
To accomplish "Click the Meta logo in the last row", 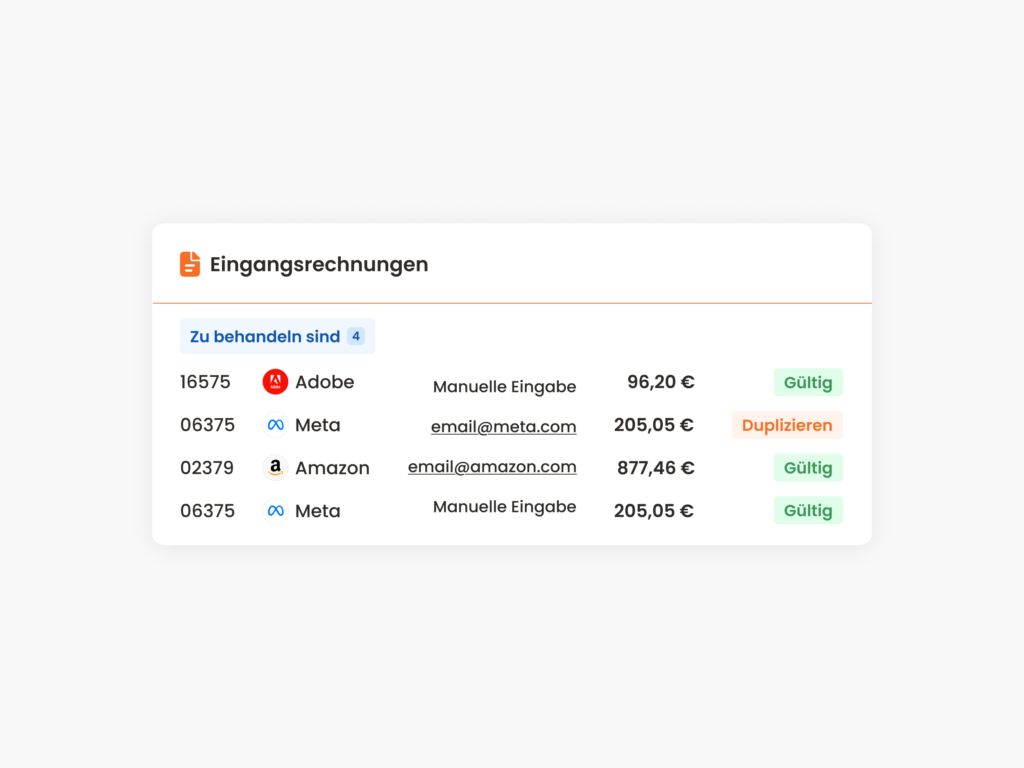I will click(x=275, y=511).
